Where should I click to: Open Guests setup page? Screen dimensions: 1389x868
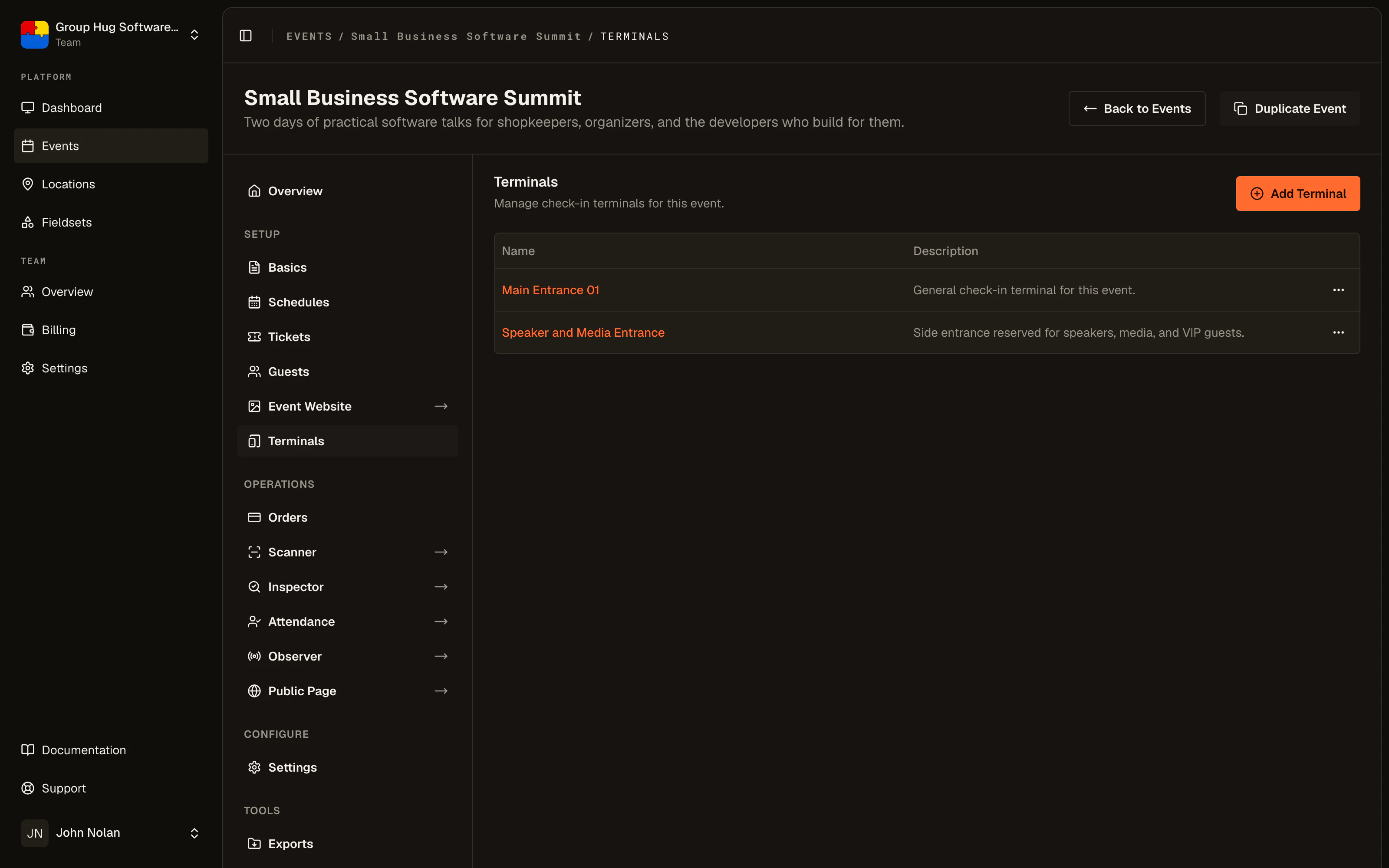point(347,372)
